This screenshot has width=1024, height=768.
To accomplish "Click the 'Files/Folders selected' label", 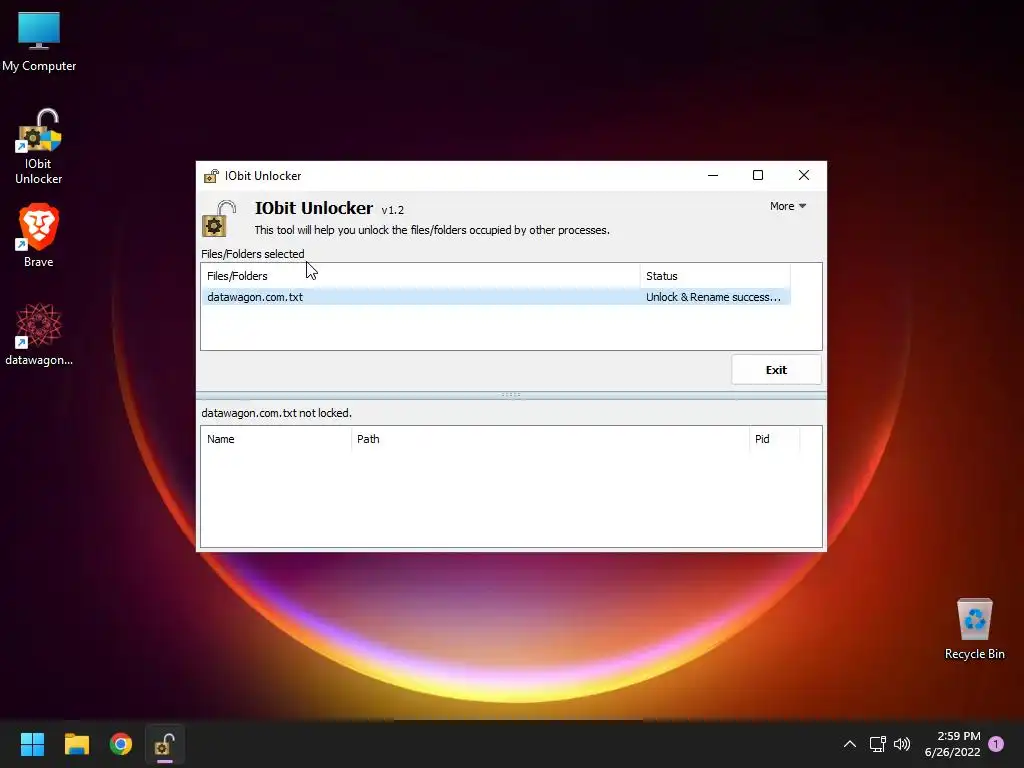I will (x=253, y=253).
